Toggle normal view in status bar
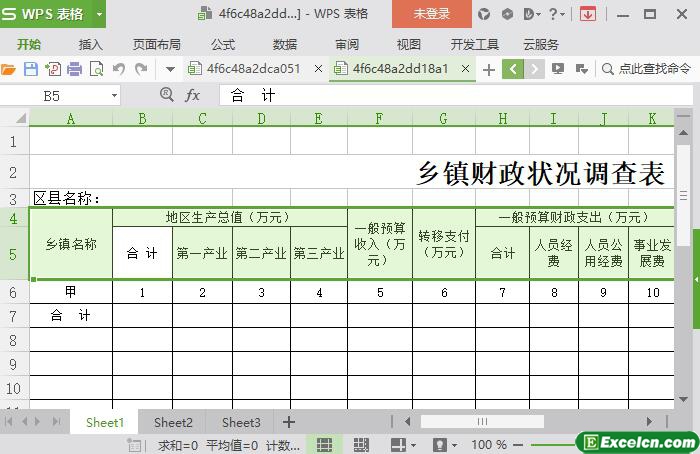 (x=325, y=444)
